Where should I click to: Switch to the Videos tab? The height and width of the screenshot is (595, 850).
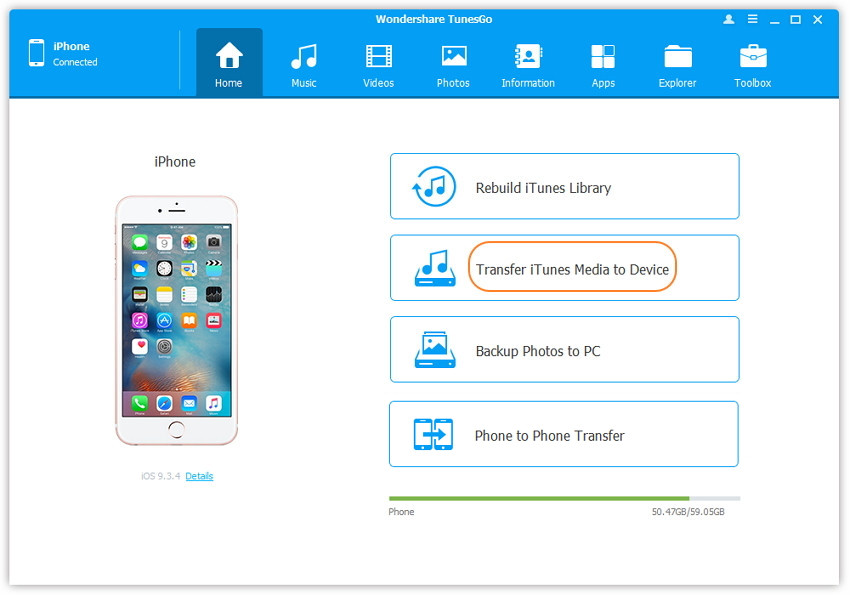tap(378, 64)
